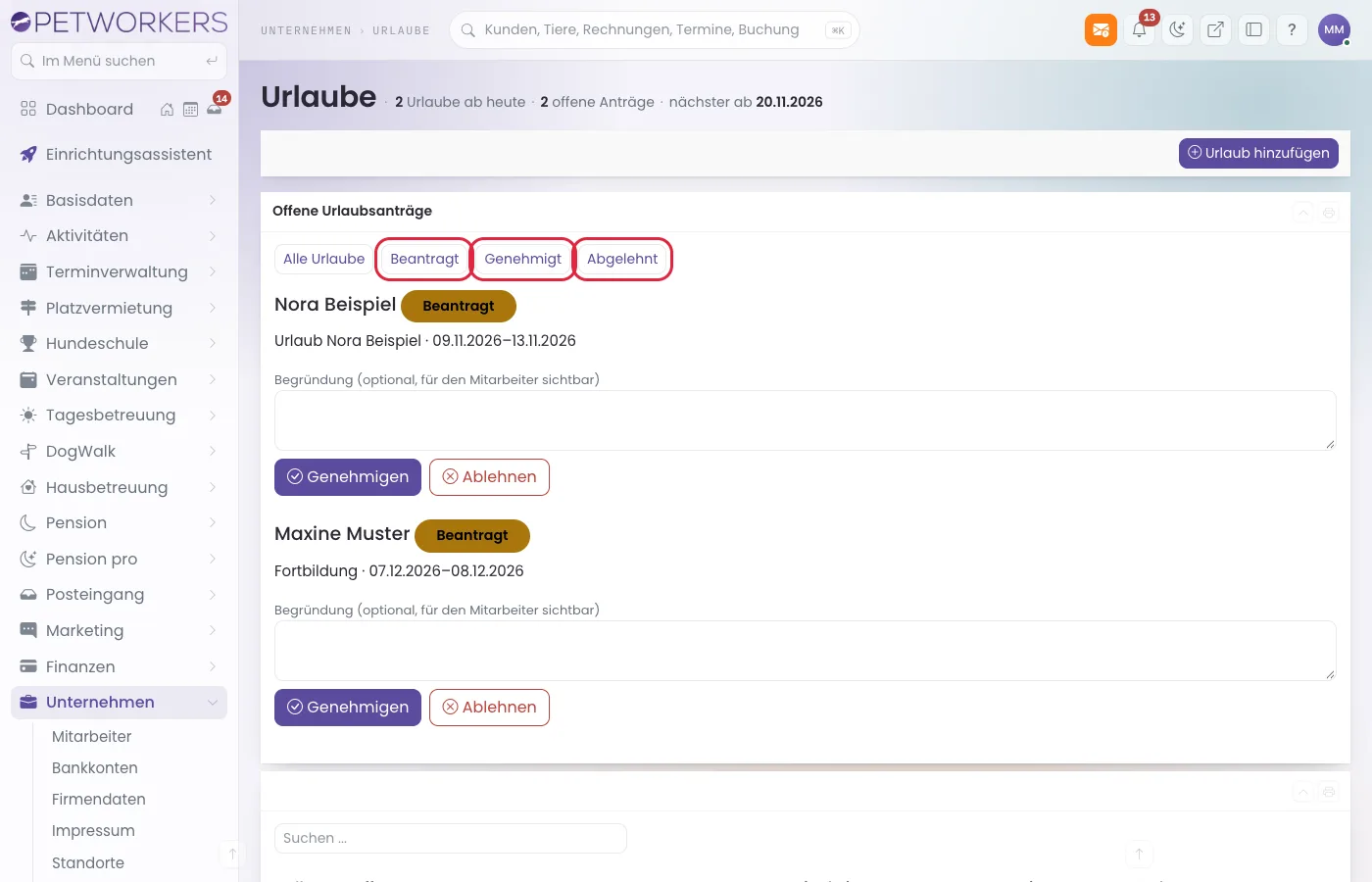Click the home icon beside Dashboard
This screenshot has width=1372, height=882.
point(167,110)
